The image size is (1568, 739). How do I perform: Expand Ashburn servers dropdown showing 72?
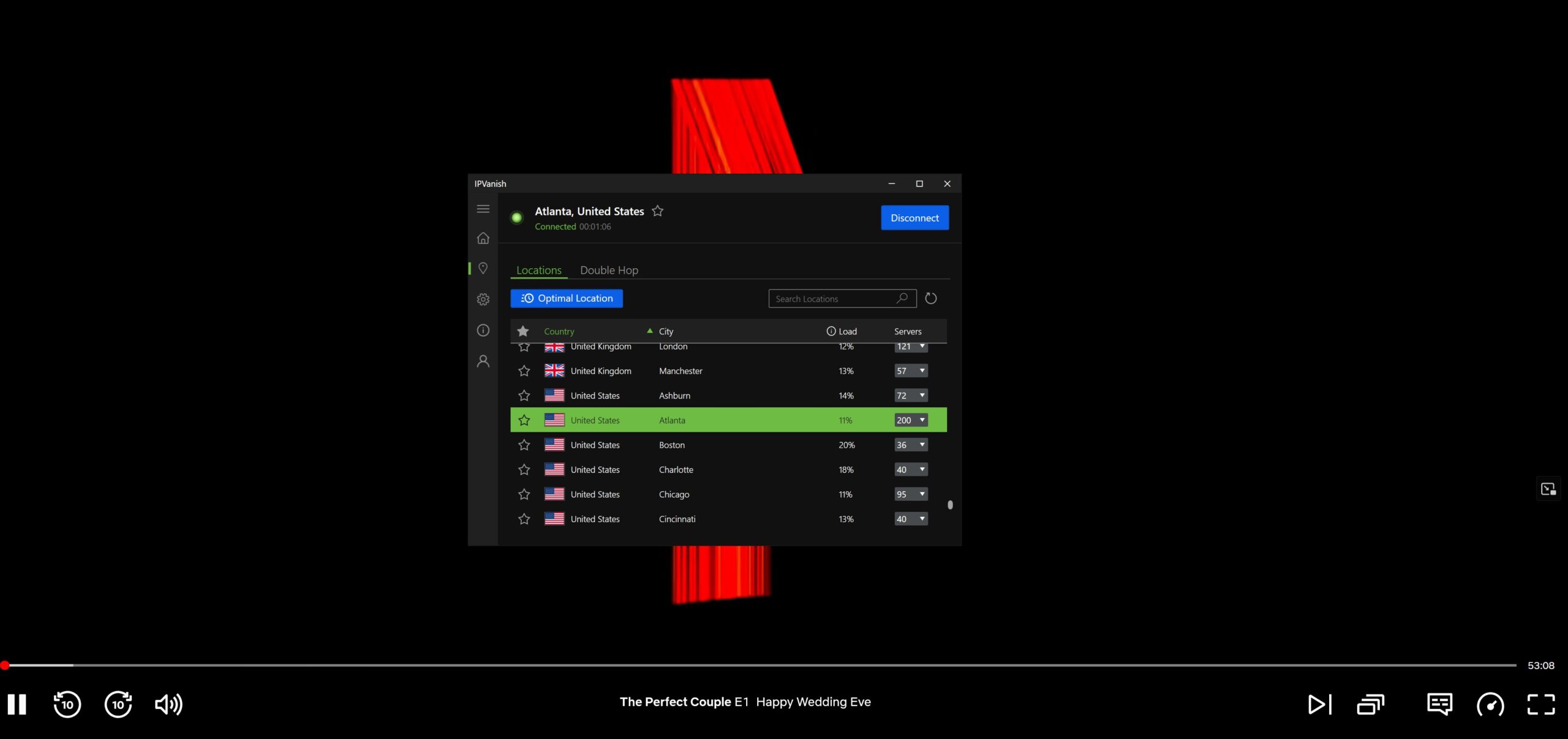911,396
